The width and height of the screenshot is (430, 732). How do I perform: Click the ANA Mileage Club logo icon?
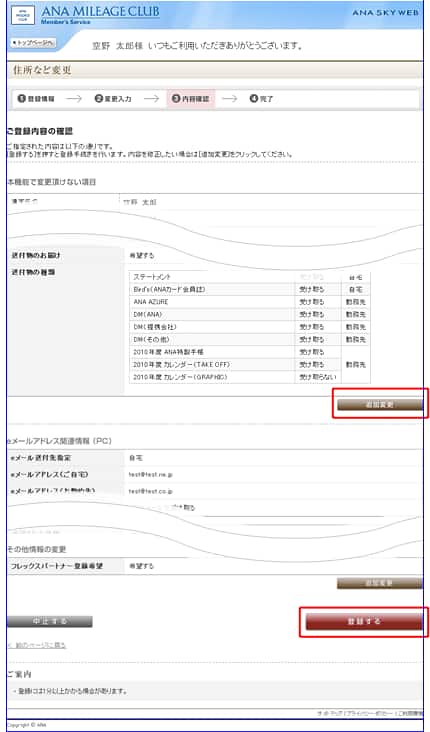23,15
